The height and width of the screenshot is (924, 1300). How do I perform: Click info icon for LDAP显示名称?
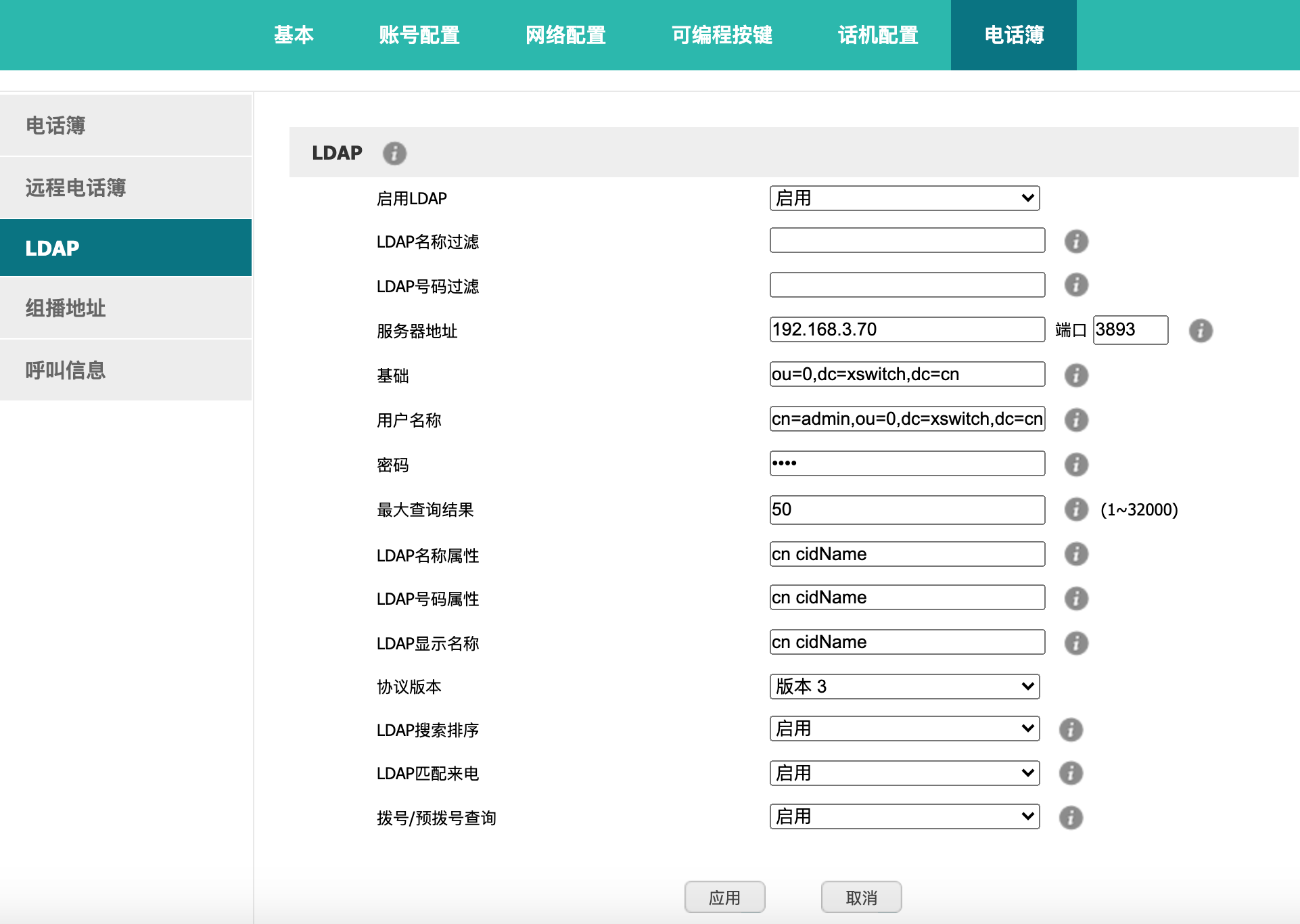[x=1076, y=643]
